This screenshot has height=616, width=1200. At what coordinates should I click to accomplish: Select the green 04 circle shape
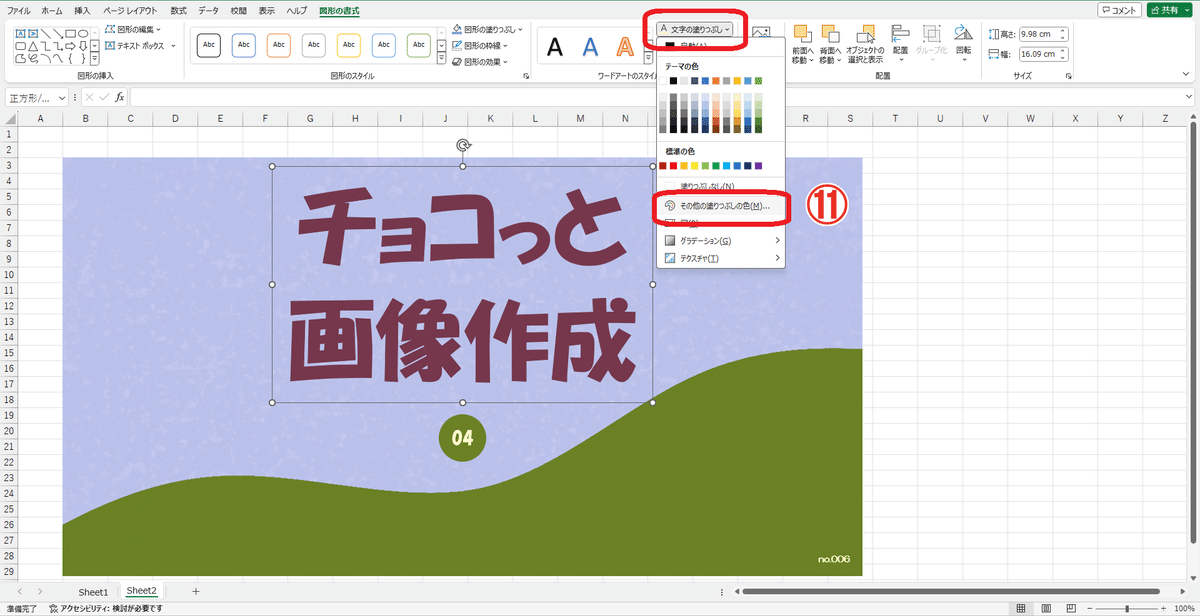click(462, 437)
